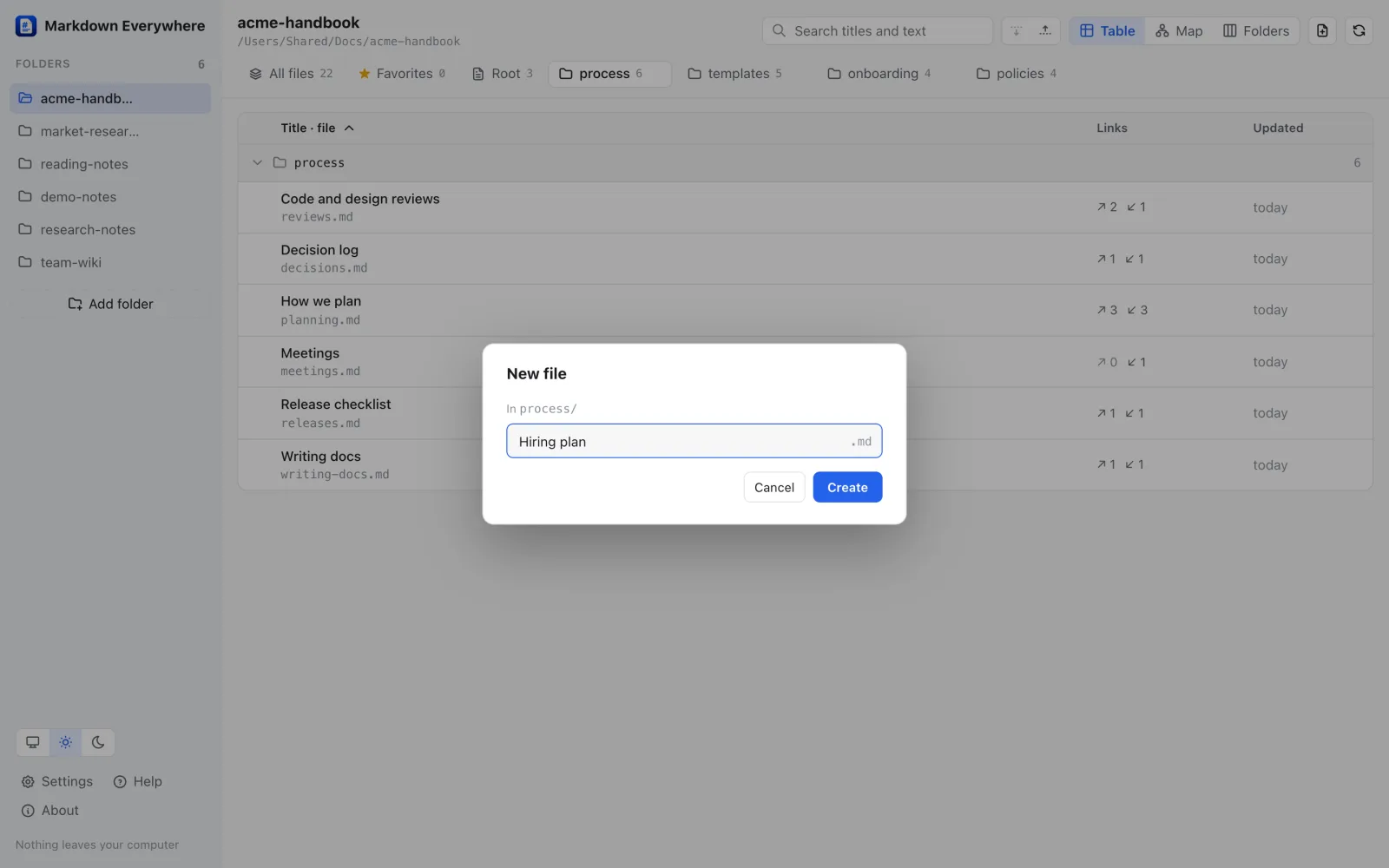
Task: Click the Search titles and text field
Action: click(878, 31)
